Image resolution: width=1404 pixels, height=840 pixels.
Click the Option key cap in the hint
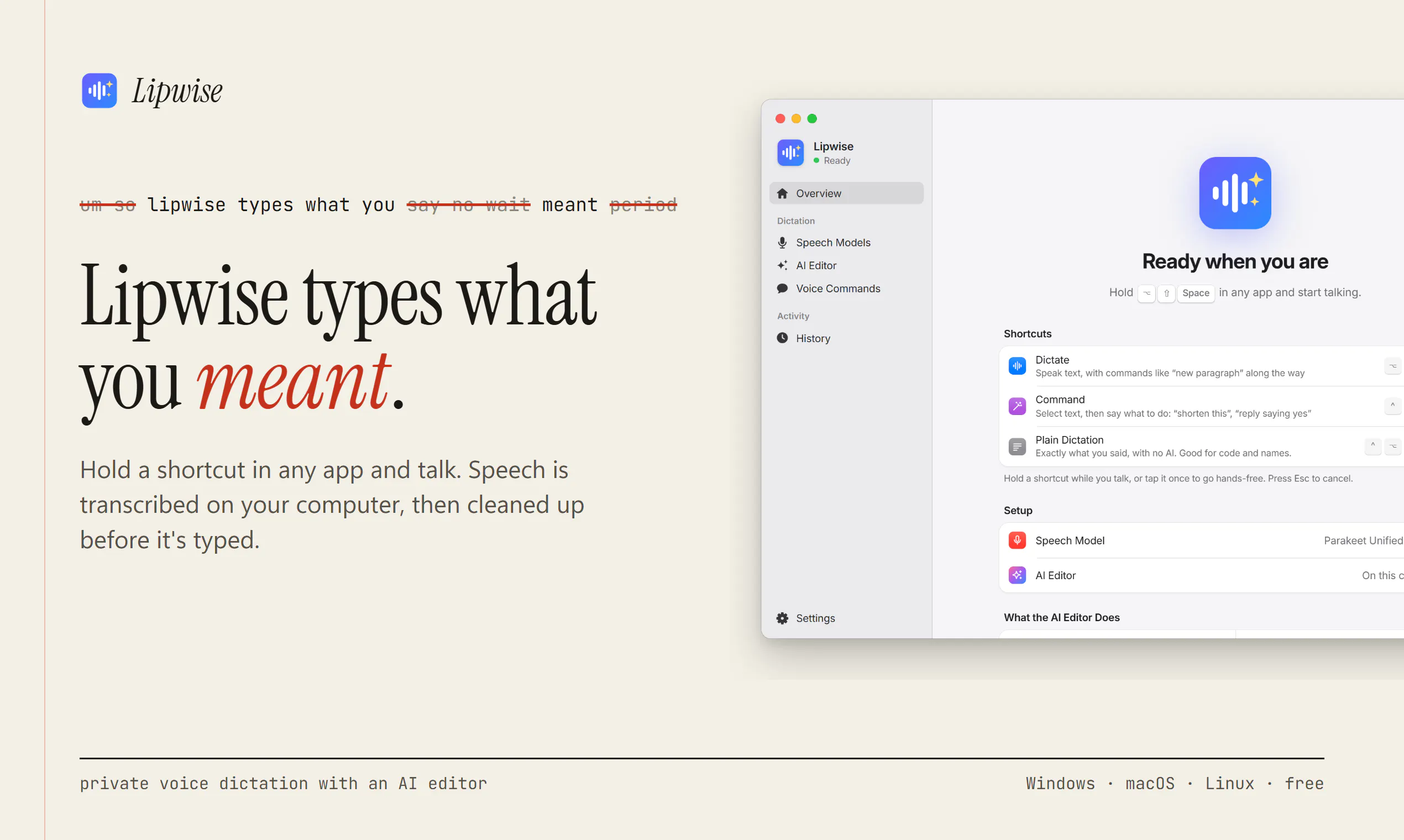click(x=1146, y=293)
